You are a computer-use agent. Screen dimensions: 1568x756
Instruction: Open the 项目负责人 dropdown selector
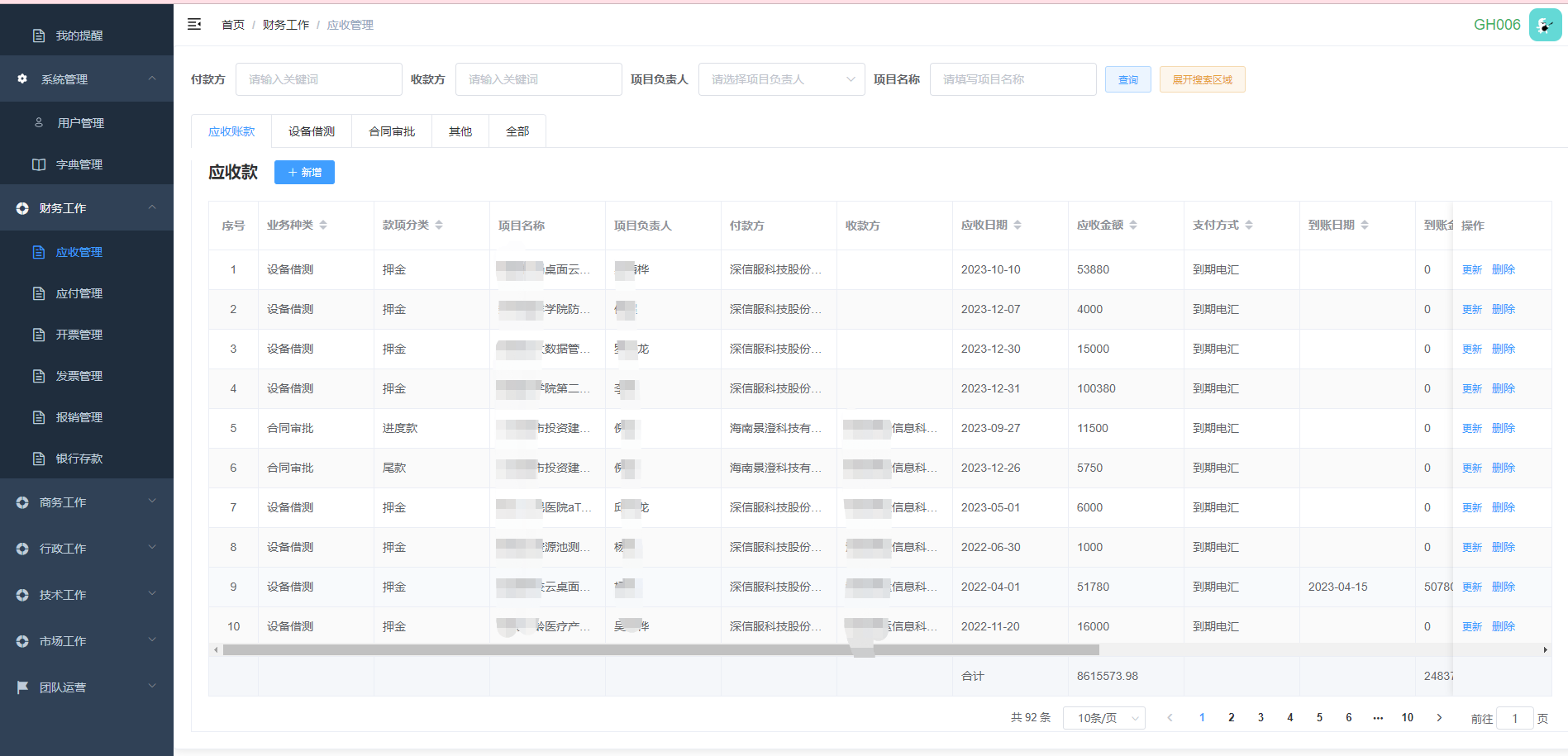(x=782, y=79)
